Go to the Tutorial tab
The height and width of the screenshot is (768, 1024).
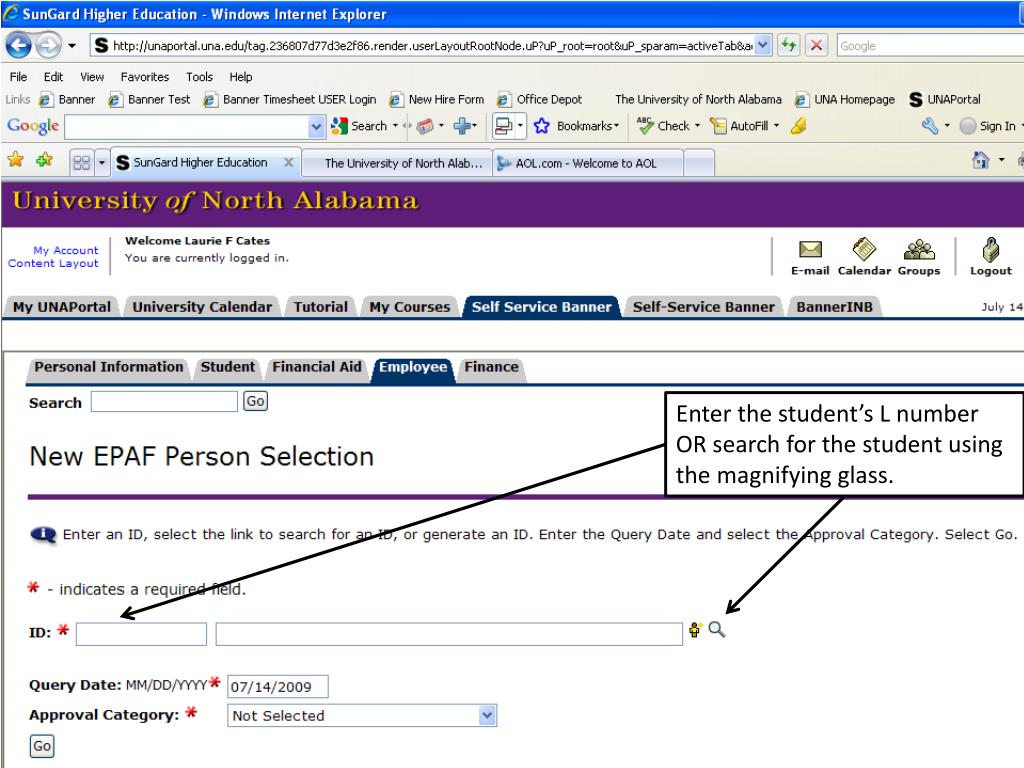click(321, 307)
